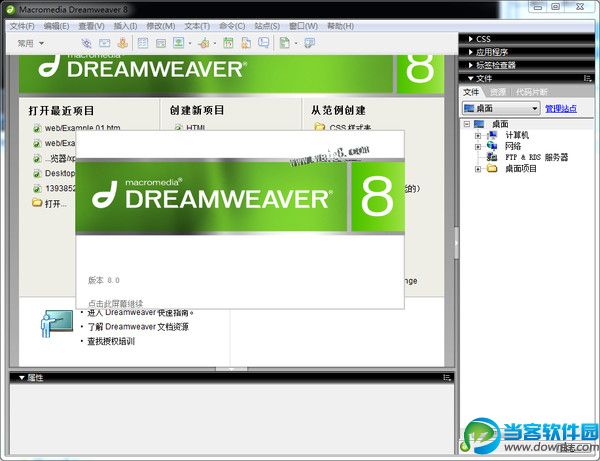Open the 桌面 site dropdown

[x=501, y=109]
